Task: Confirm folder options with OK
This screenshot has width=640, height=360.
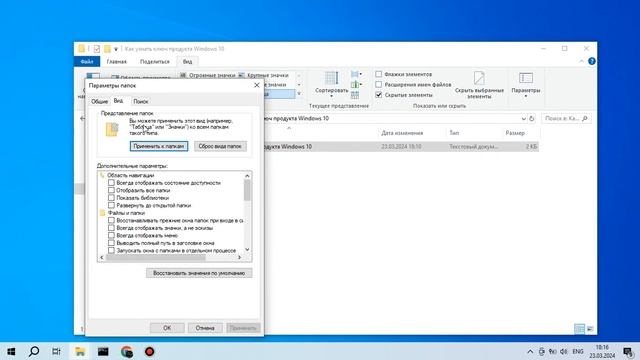Action: tap(167, 328)
